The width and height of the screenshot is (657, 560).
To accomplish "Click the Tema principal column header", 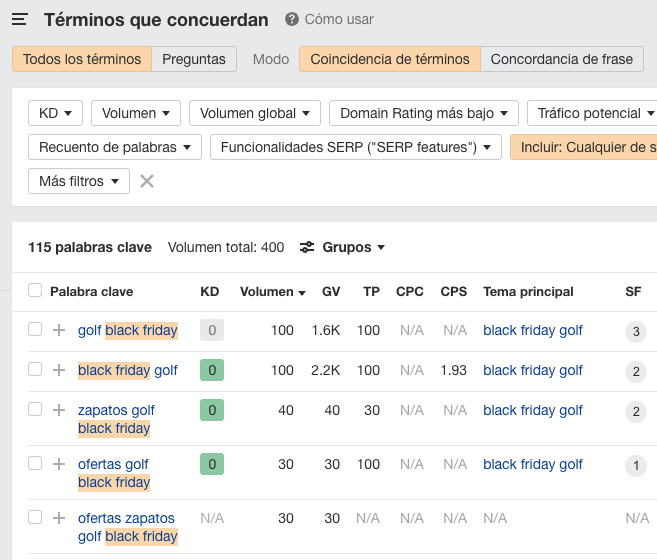I will [x=528, y=291].
